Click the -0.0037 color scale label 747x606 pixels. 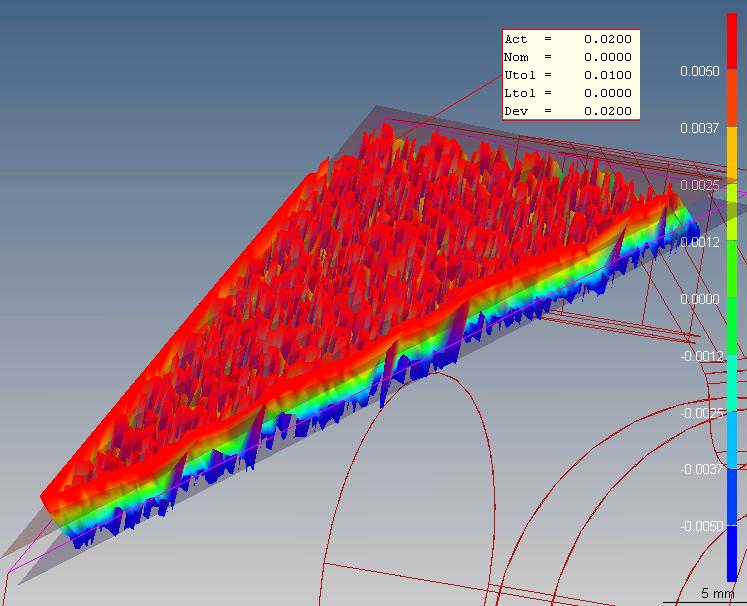pos(702,469)
